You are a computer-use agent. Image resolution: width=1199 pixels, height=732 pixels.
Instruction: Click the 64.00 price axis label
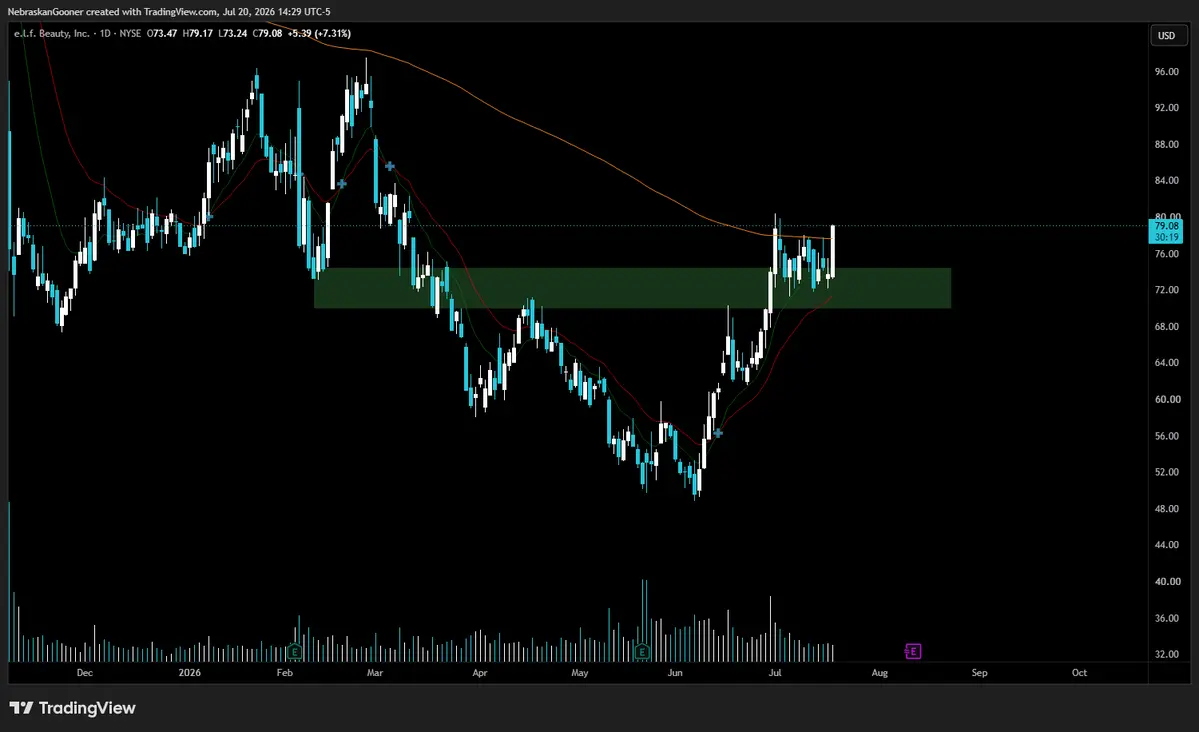[x=1167, y=363]
